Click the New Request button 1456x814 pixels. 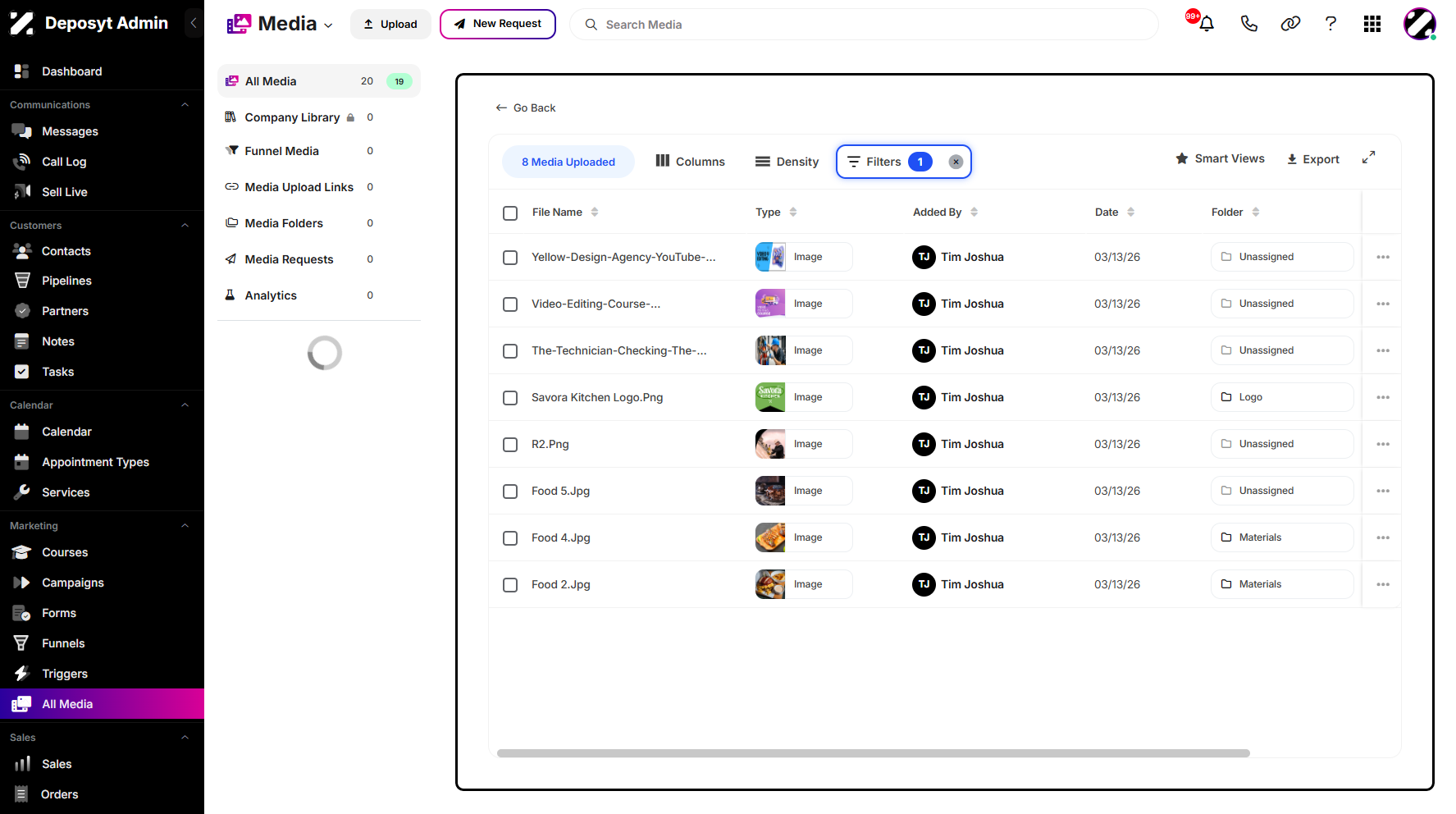(498, 24)
